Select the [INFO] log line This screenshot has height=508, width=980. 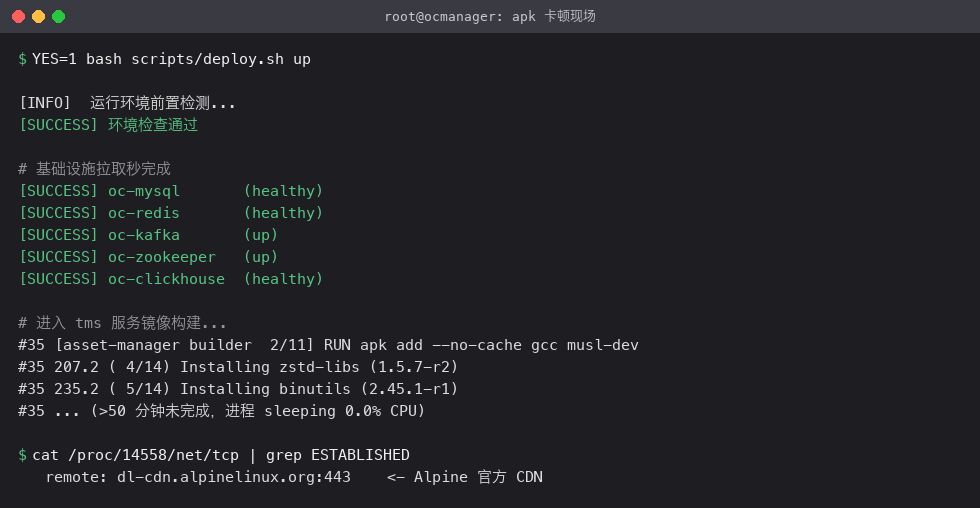coord(128,103)
